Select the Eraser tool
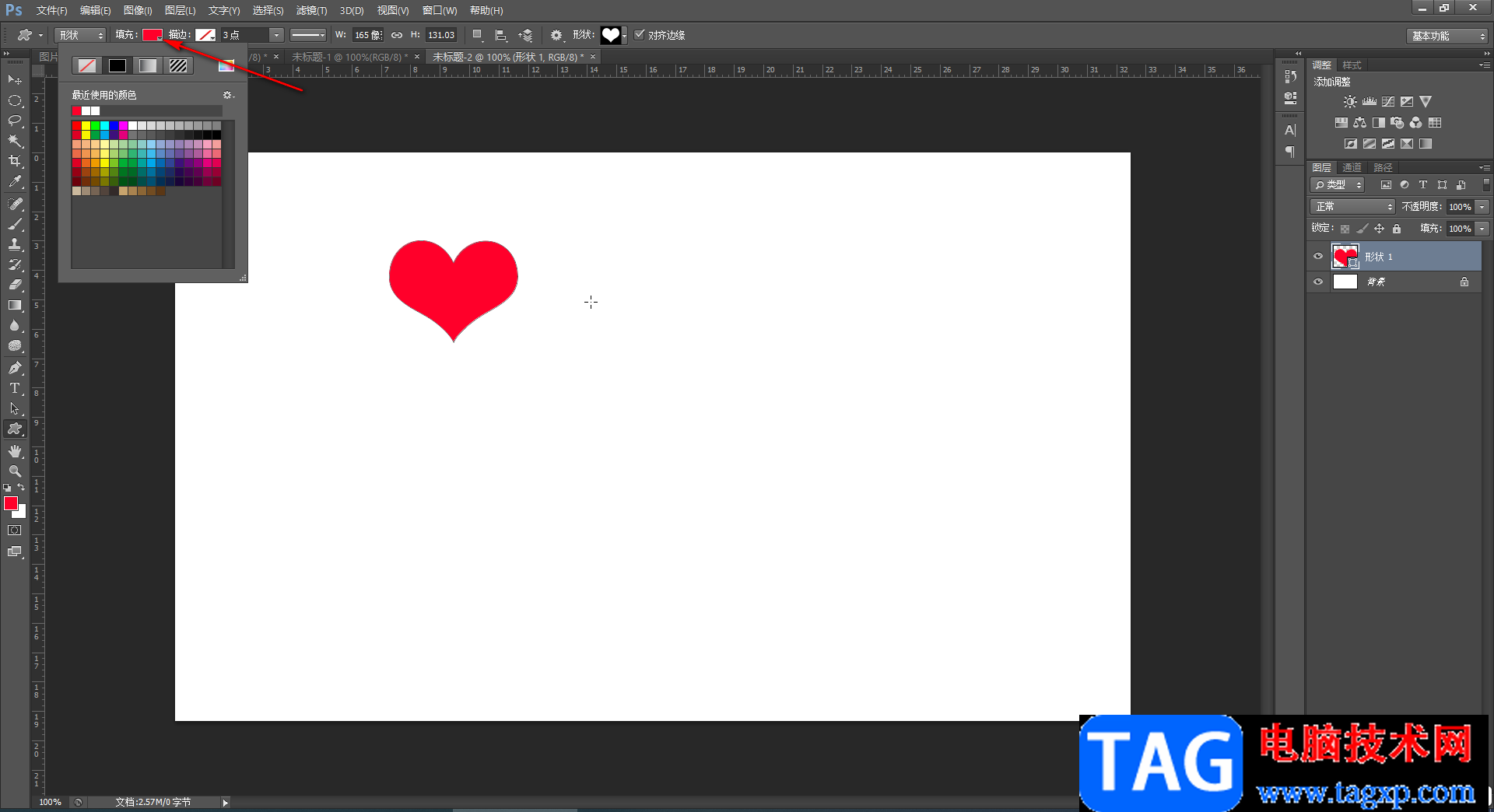Image resolution: width=1494 pixels, height=812 pixels. tap(15, 285)
